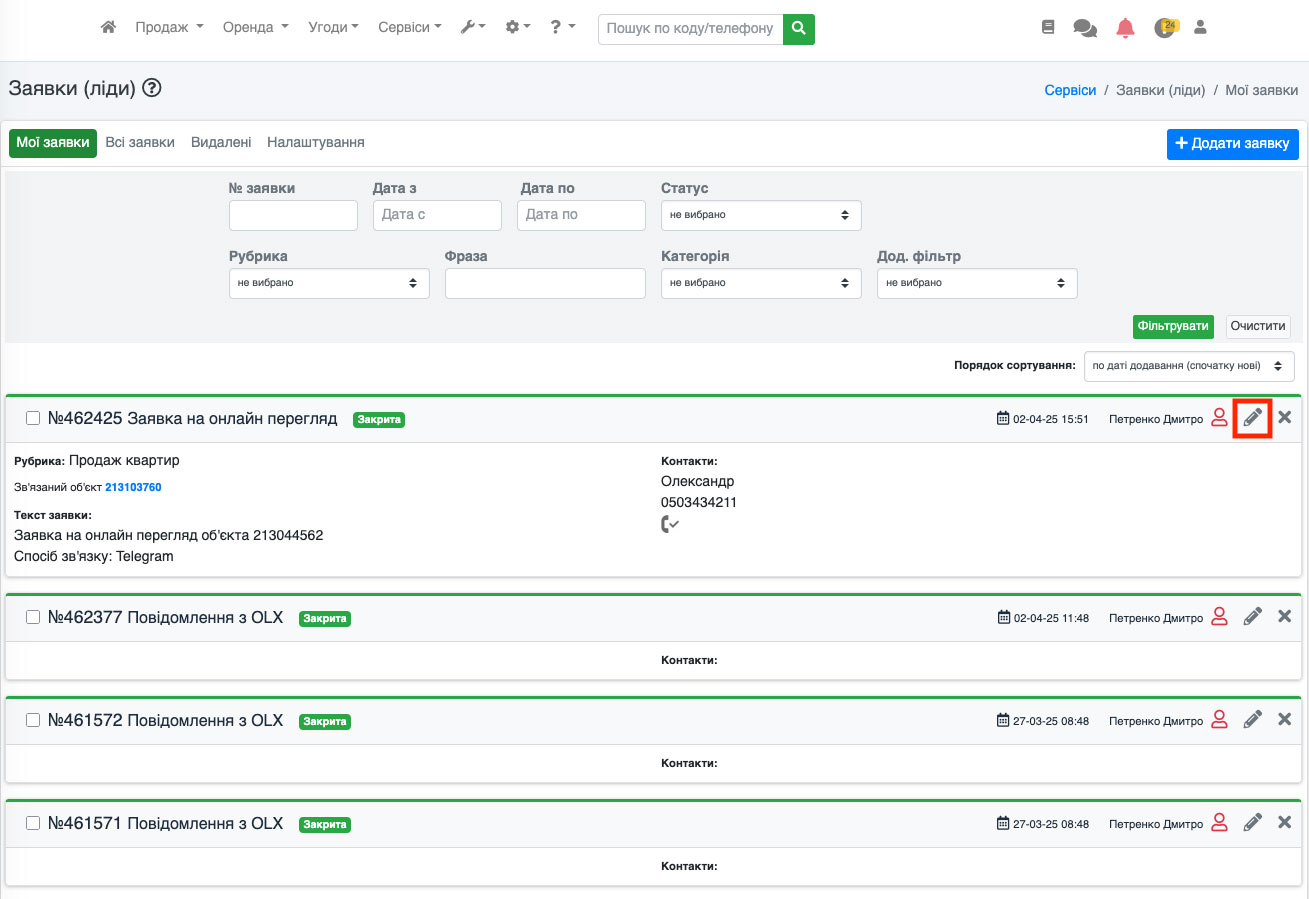Click the Фраза input field
Viewport: 1309px width, 899px height.
point(545,283)
